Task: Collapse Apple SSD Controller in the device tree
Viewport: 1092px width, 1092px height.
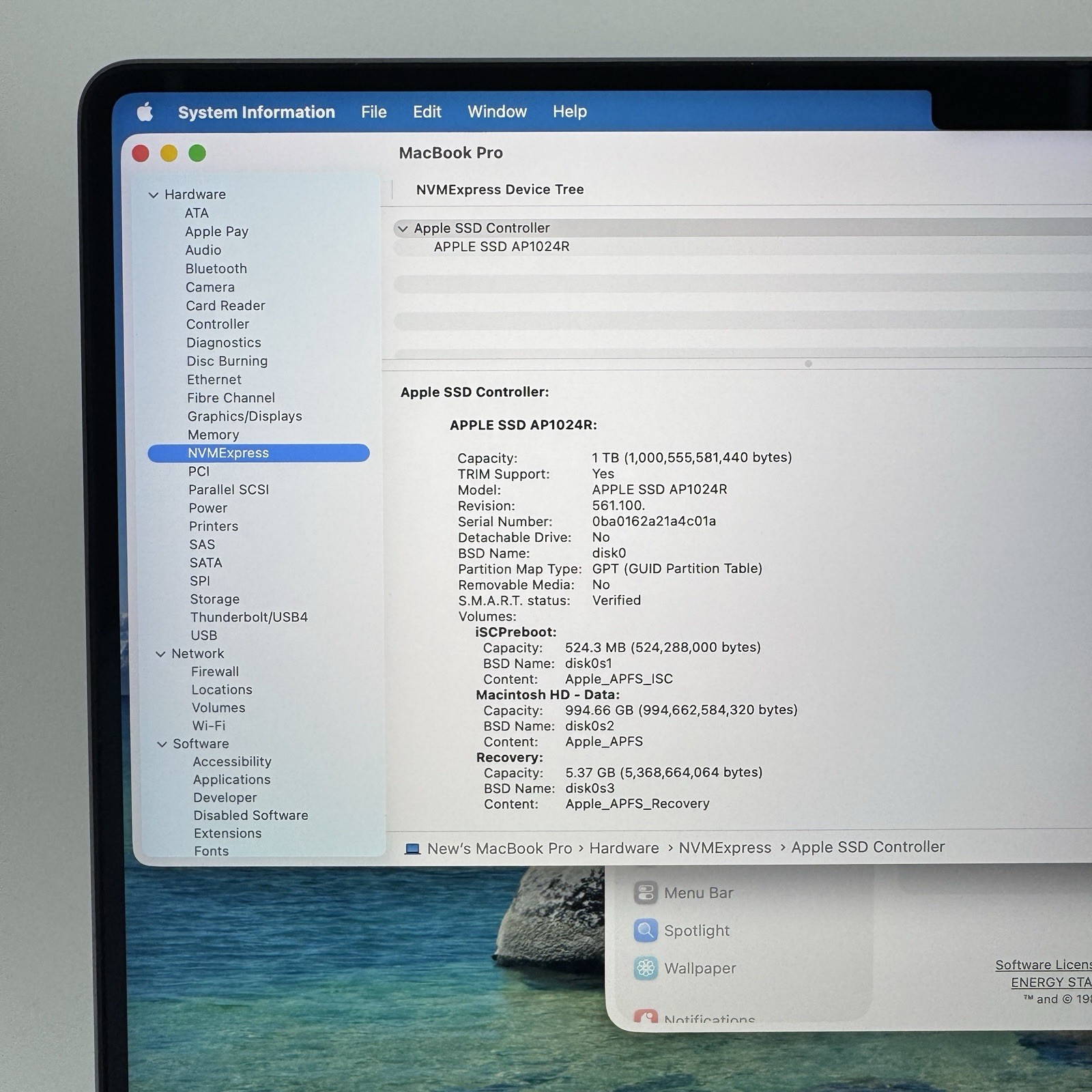Action: click(x=403, y=229)
